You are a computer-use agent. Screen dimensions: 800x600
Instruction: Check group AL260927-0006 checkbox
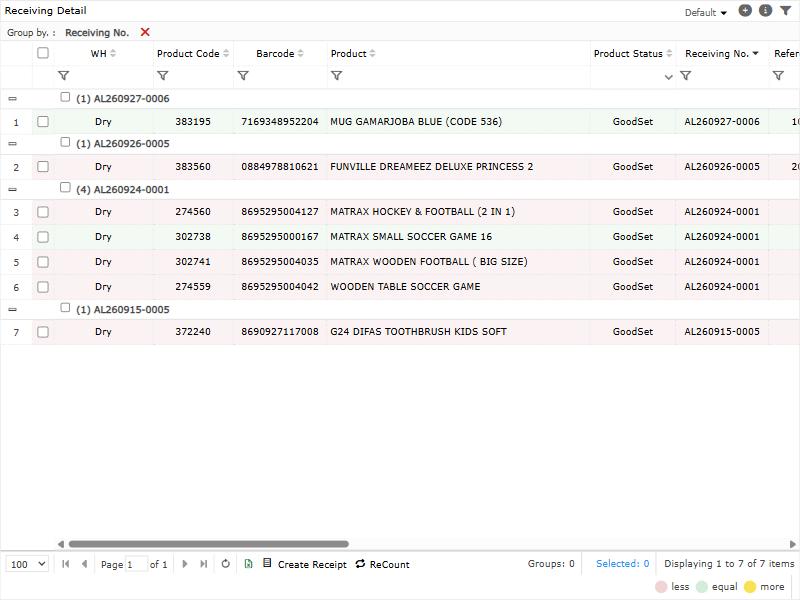point(65,96)
